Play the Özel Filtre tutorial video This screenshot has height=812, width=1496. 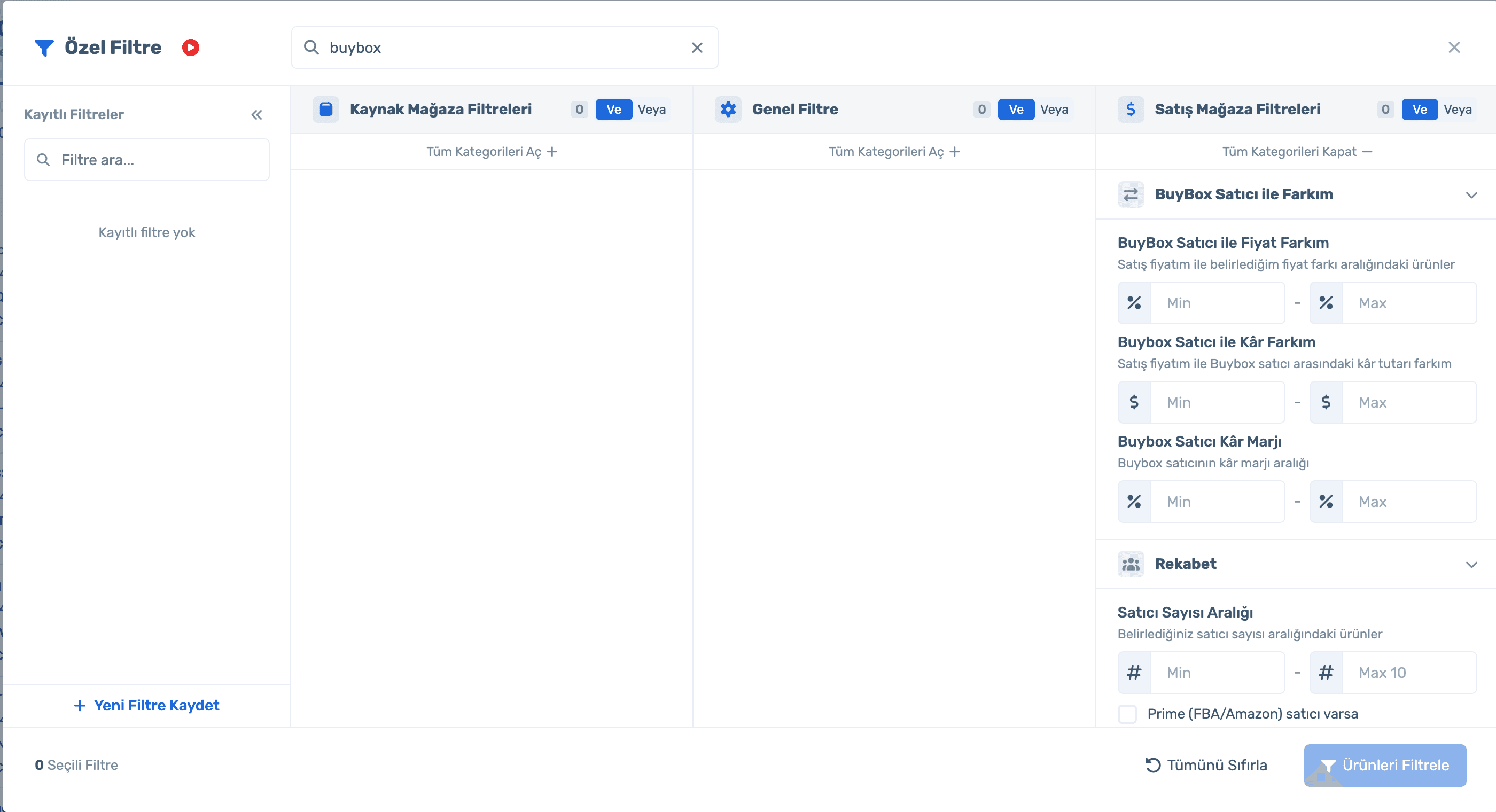point(191,48)
